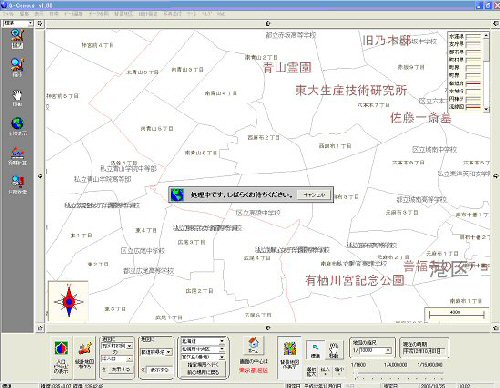
Task: Open the combo box at top-left of sidebar
Action: pos(18,23)
